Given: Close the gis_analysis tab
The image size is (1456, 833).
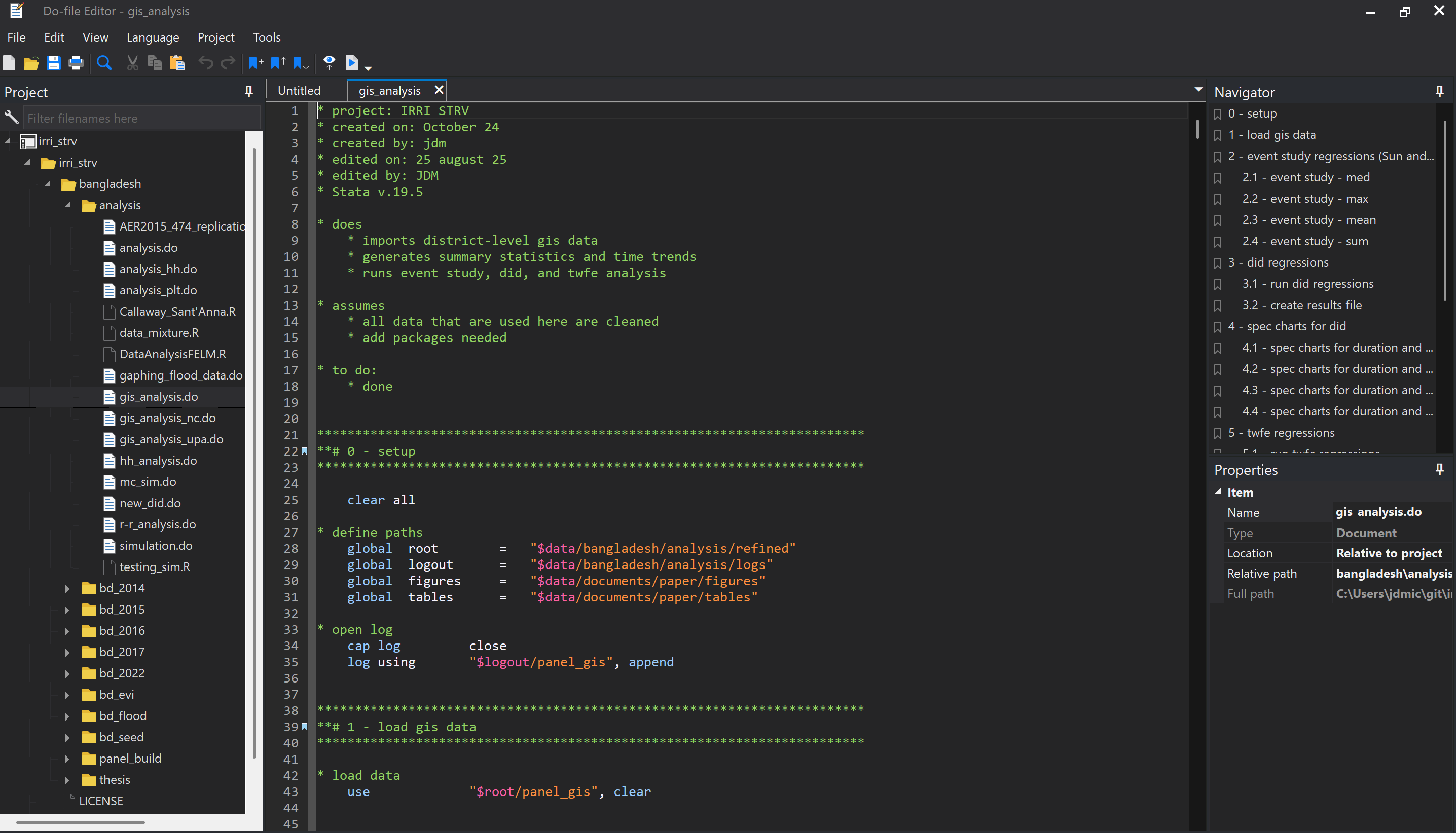Looking at the screenshot, I should [439, 90].
